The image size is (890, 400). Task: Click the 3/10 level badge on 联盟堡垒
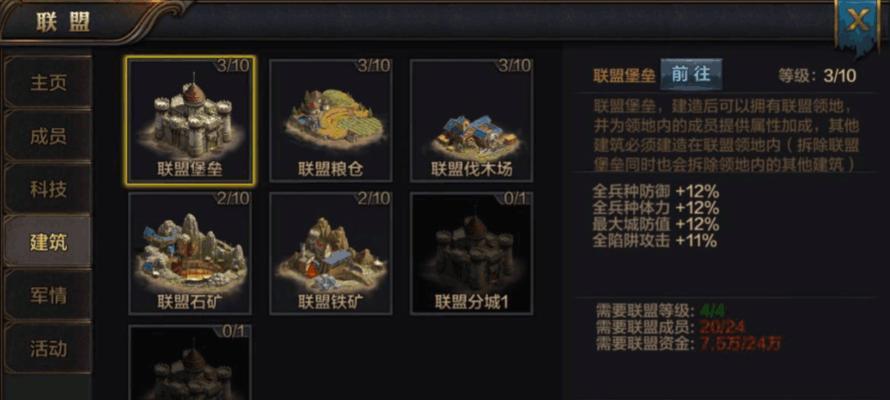pyautogui.click(x=233, y=66)
